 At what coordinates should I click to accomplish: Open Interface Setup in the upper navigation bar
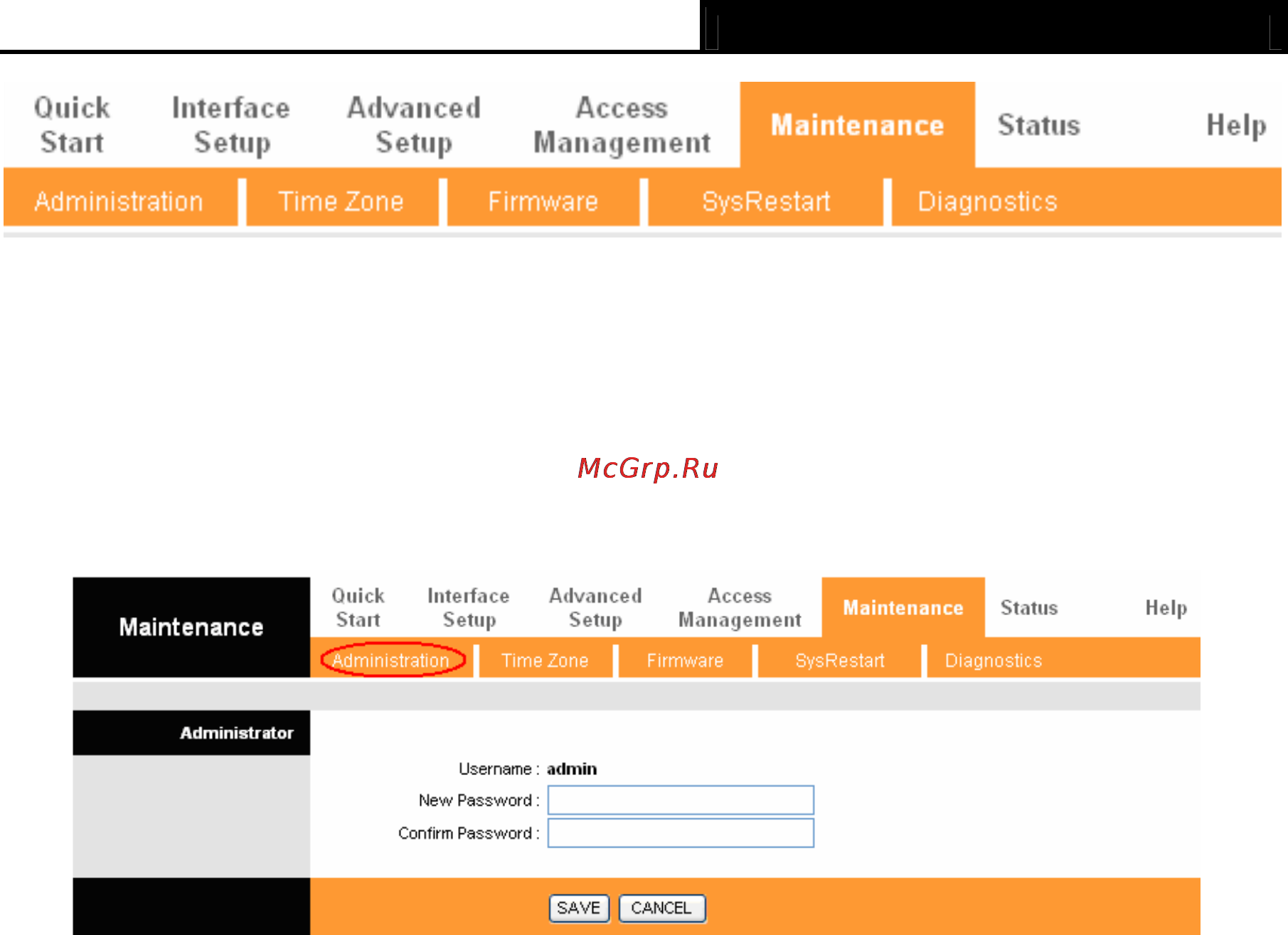(231, 125)
